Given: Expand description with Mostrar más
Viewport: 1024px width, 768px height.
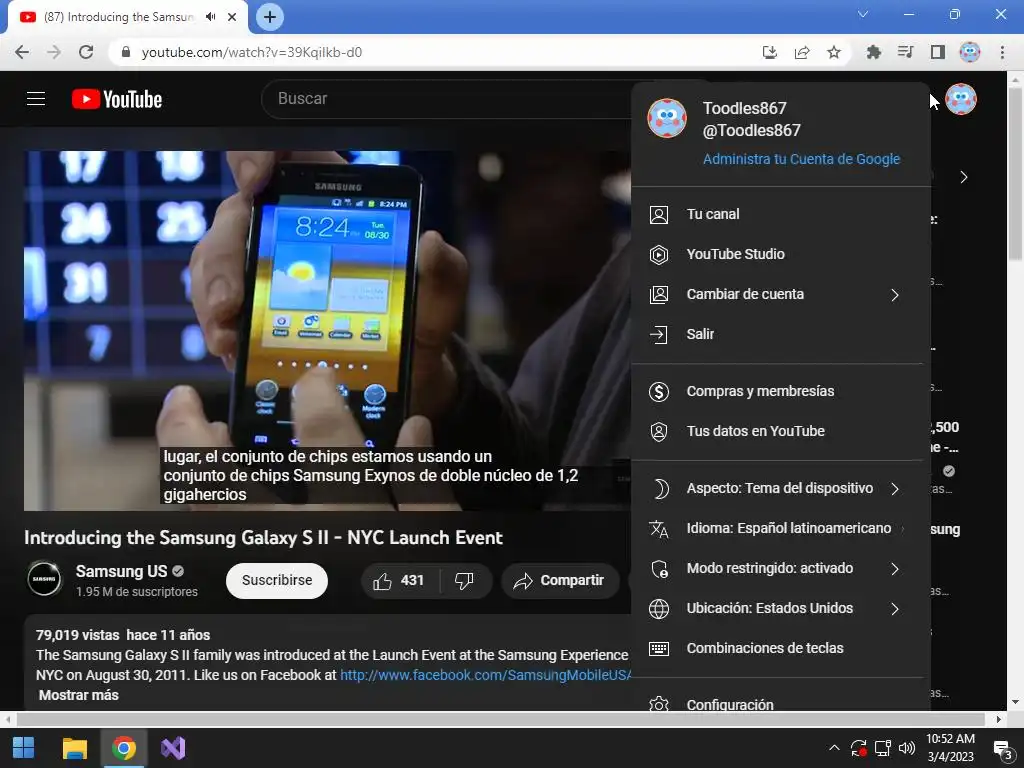Looking at the screenshot, I should click(x=78, y=696).
